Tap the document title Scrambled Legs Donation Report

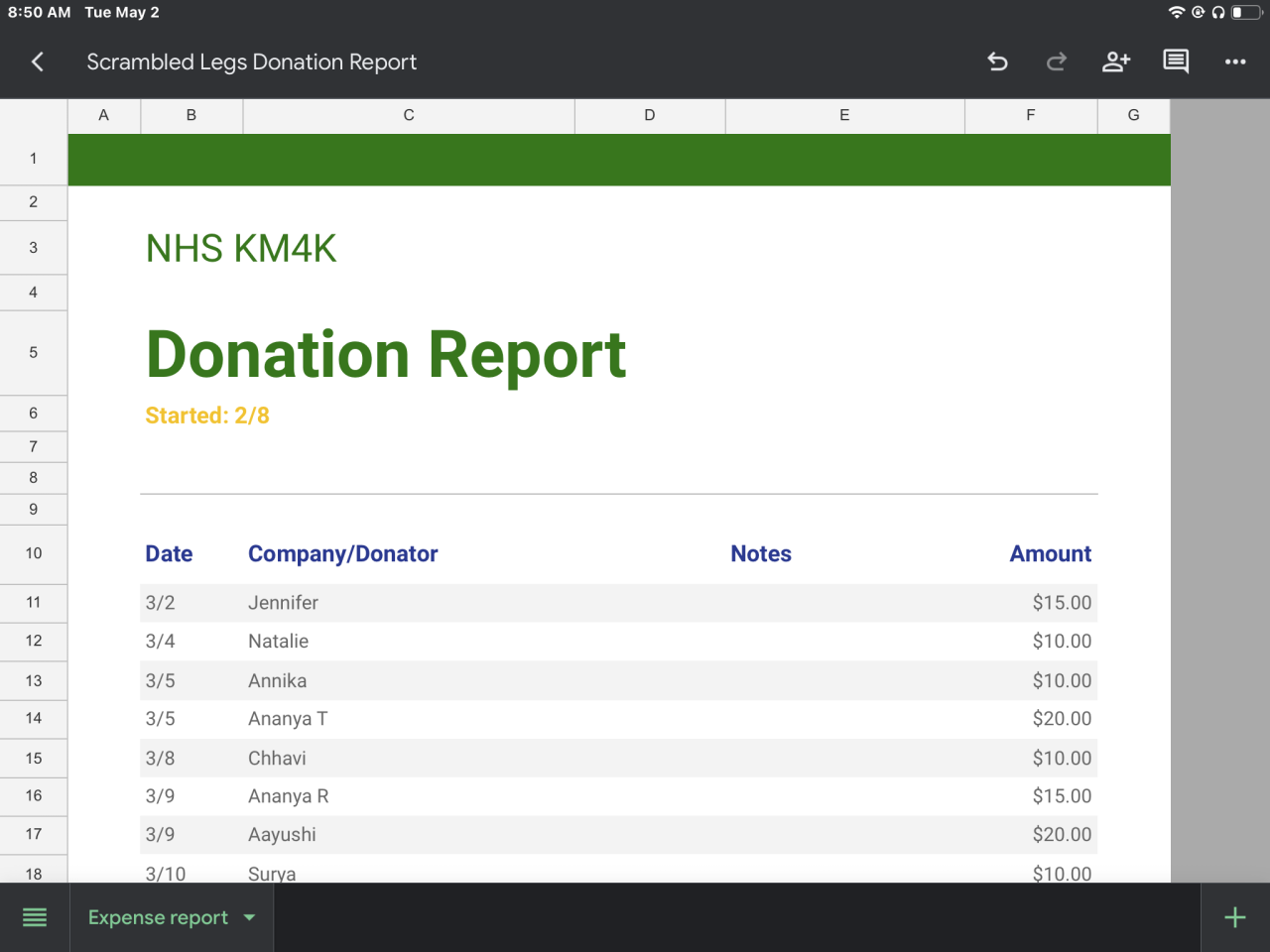tap(251, 61)
